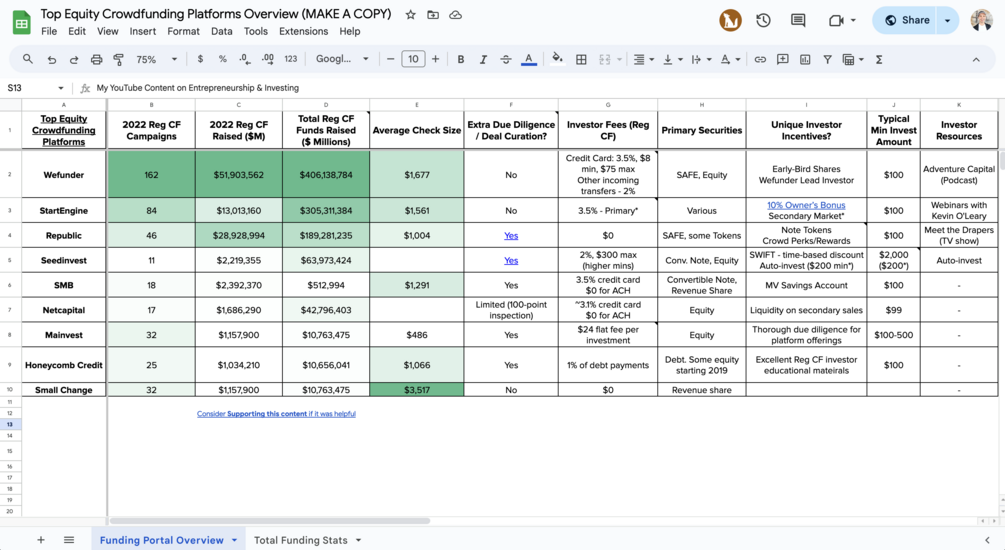Open the text rotation dropdown
Viewport: 1005px width, 550px height.
730,59
